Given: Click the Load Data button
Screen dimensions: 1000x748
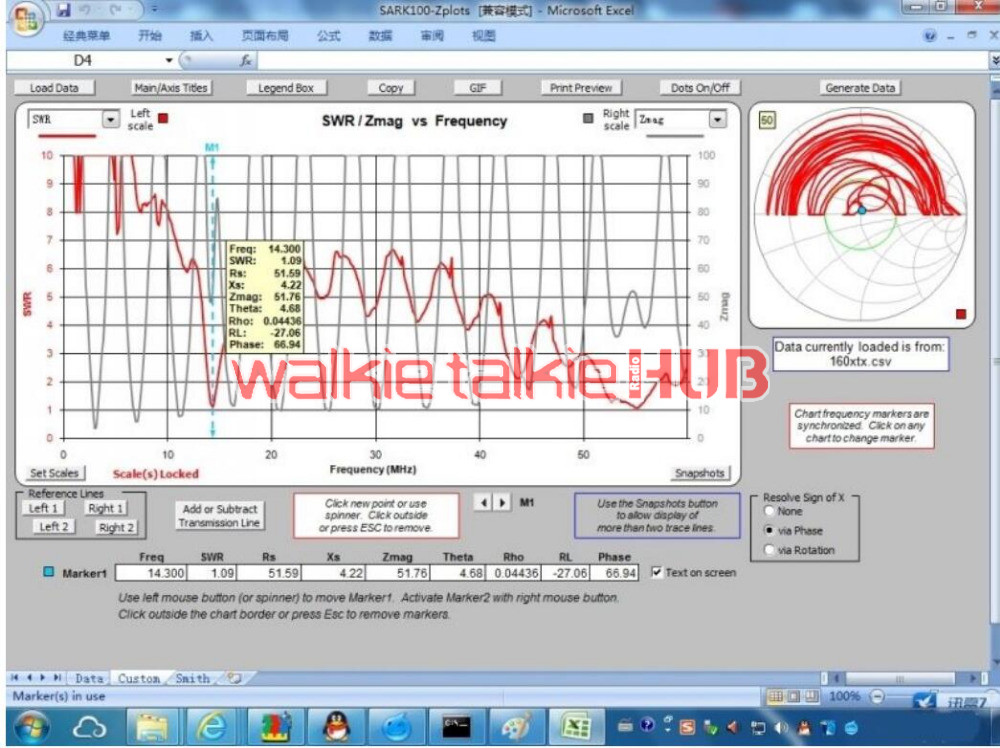Looking at the screenshot, I should pyautogui.click(x=54, y=87).
